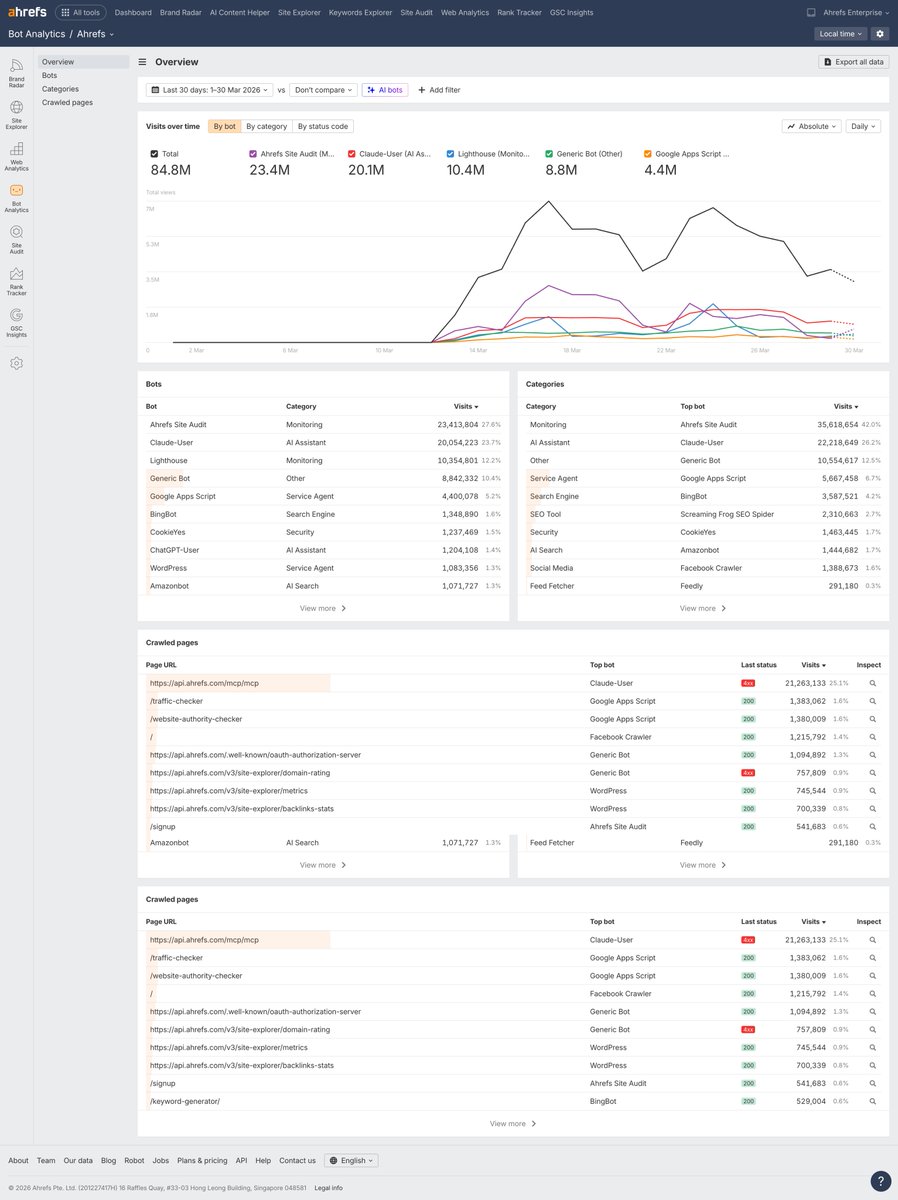
Task: Open the Local time dropdown
Action: point(840,34)
